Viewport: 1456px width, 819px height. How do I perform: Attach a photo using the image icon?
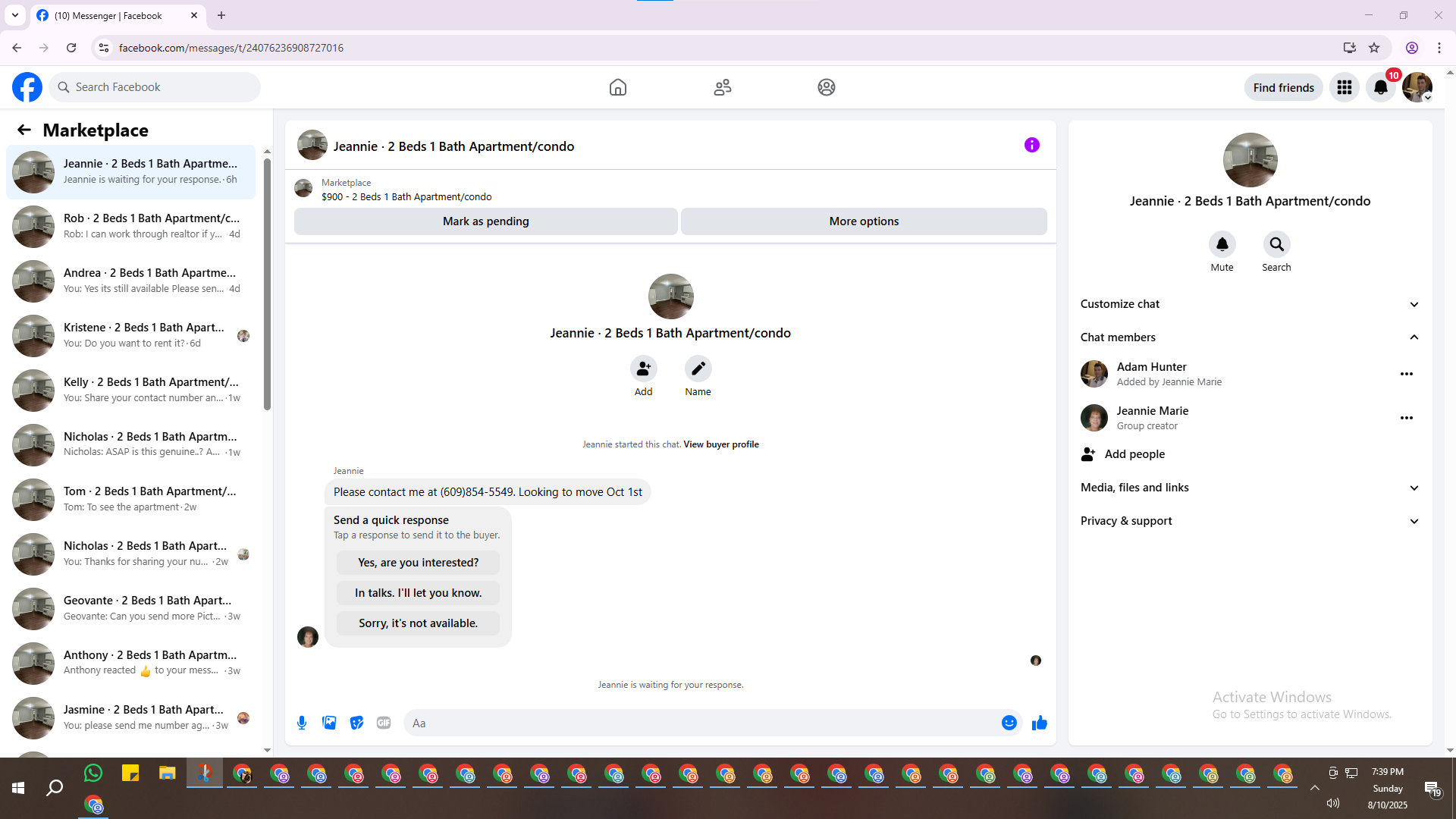point(329,723)
